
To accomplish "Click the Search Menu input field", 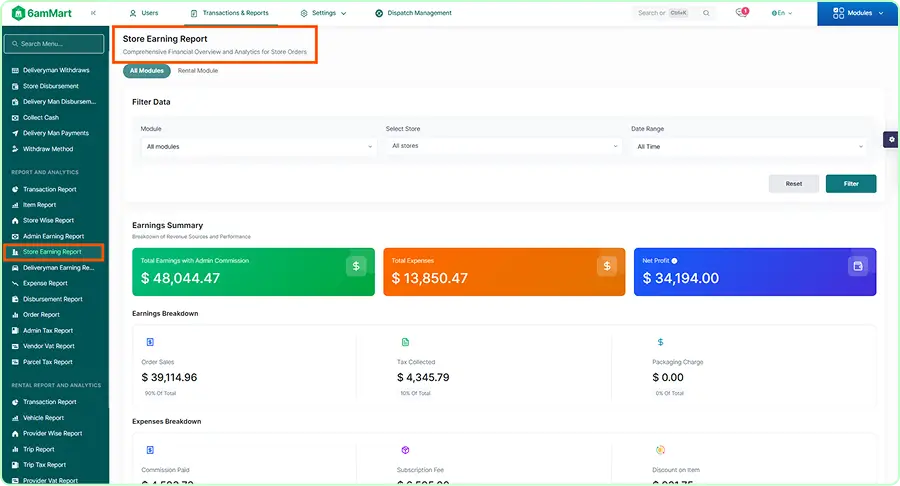I will tap(54, 44).
